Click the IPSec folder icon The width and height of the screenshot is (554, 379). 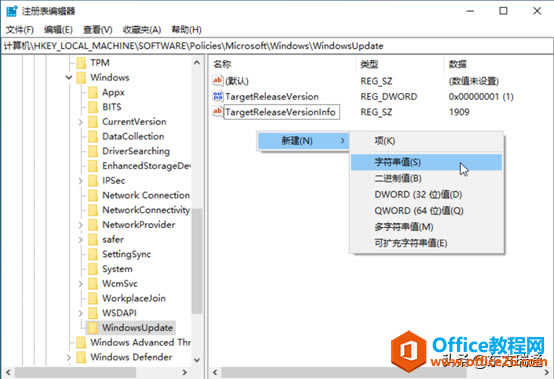(x=93, y=181)
